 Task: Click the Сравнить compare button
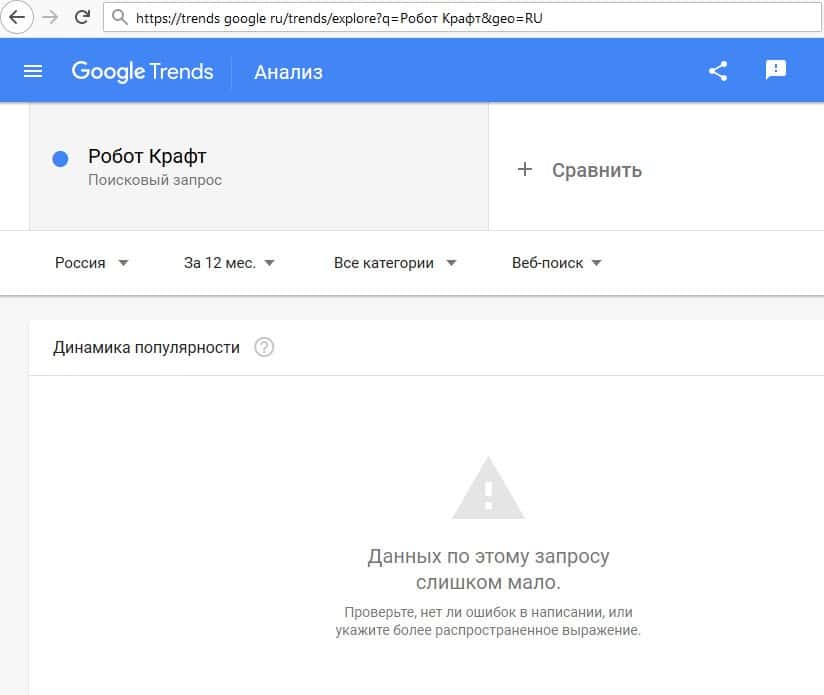596,170
